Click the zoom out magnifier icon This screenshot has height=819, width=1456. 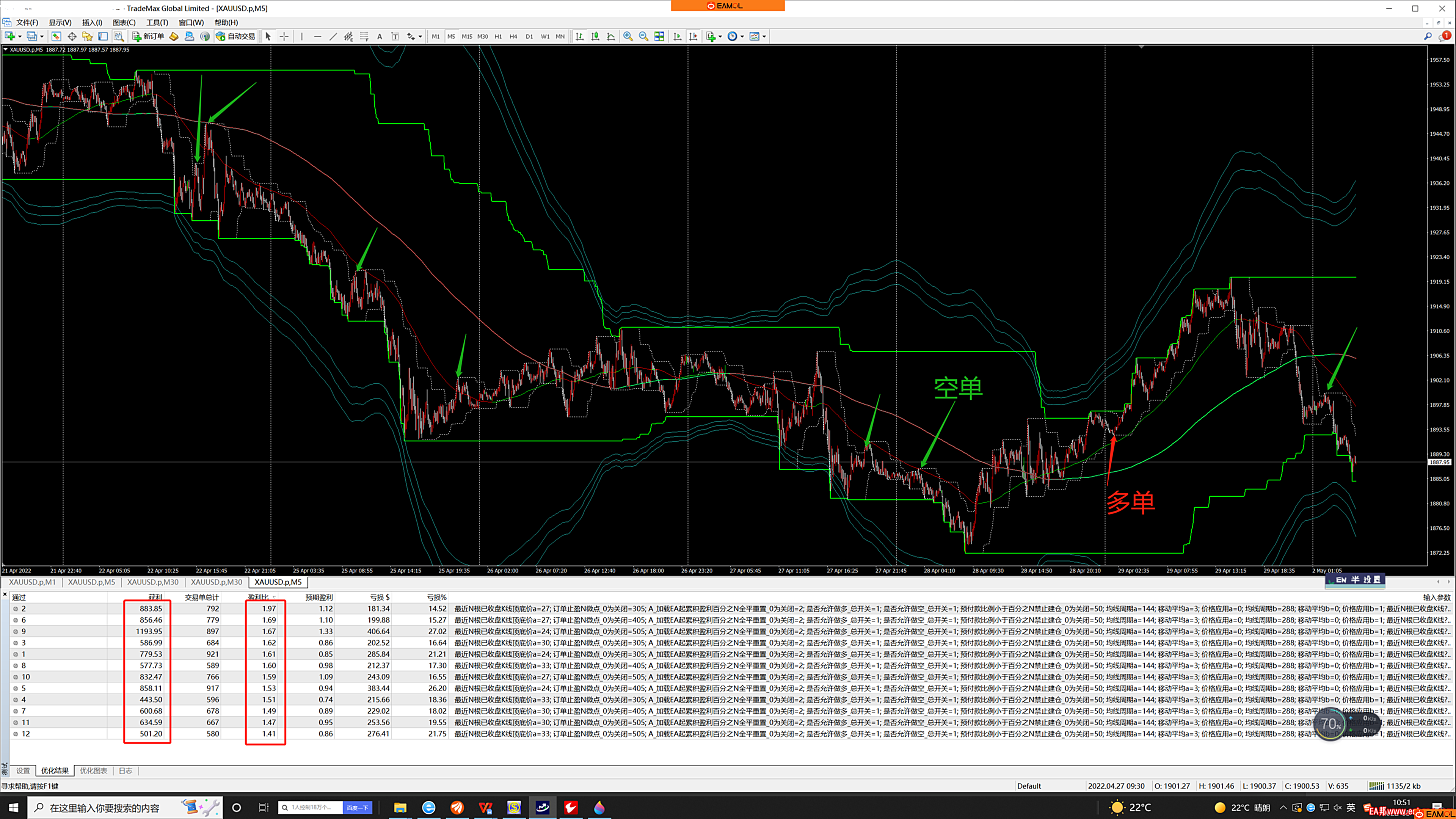(x=643, y=36)
